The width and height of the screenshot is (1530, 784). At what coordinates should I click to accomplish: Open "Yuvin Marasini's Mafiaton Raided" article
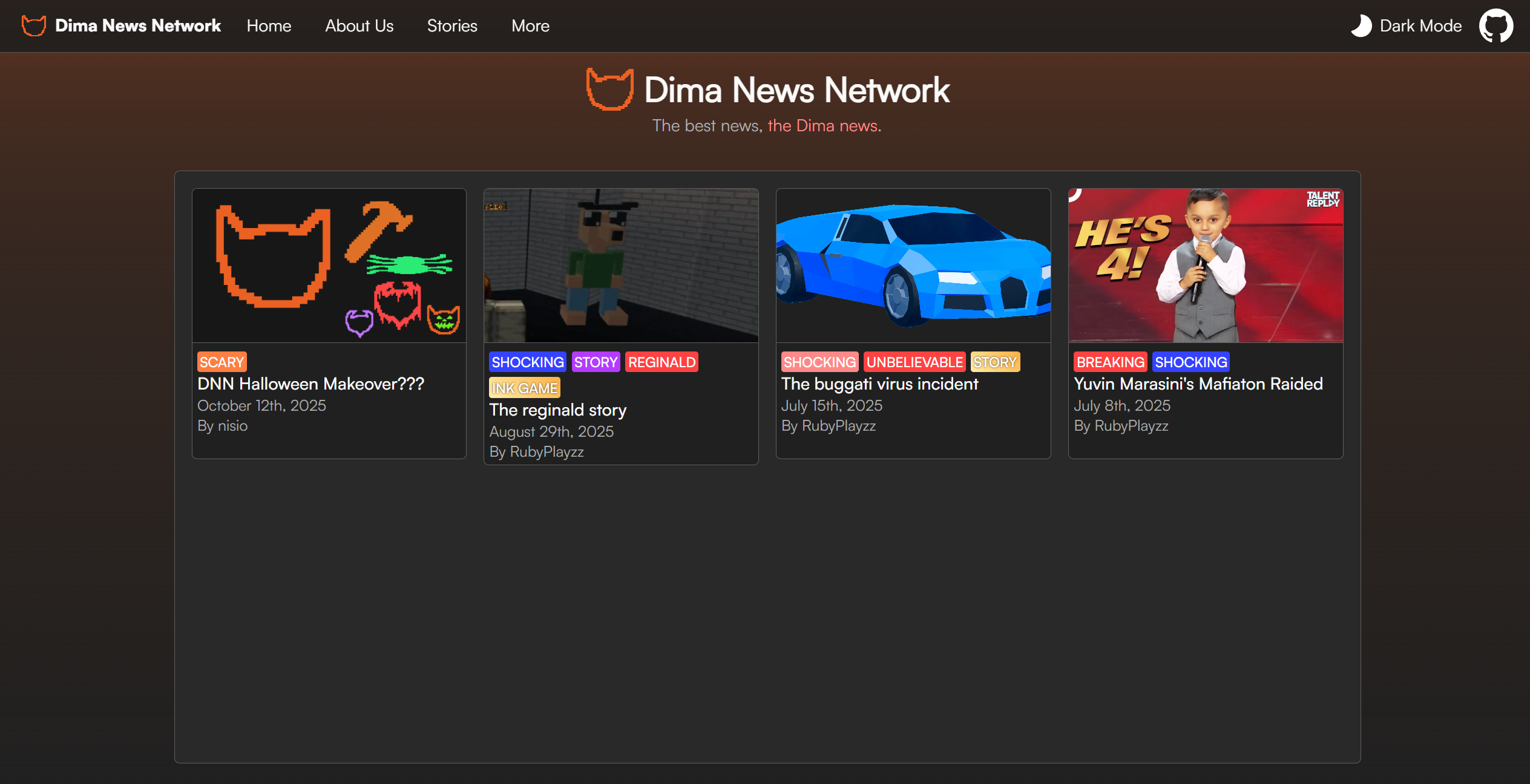point(1198,384)
